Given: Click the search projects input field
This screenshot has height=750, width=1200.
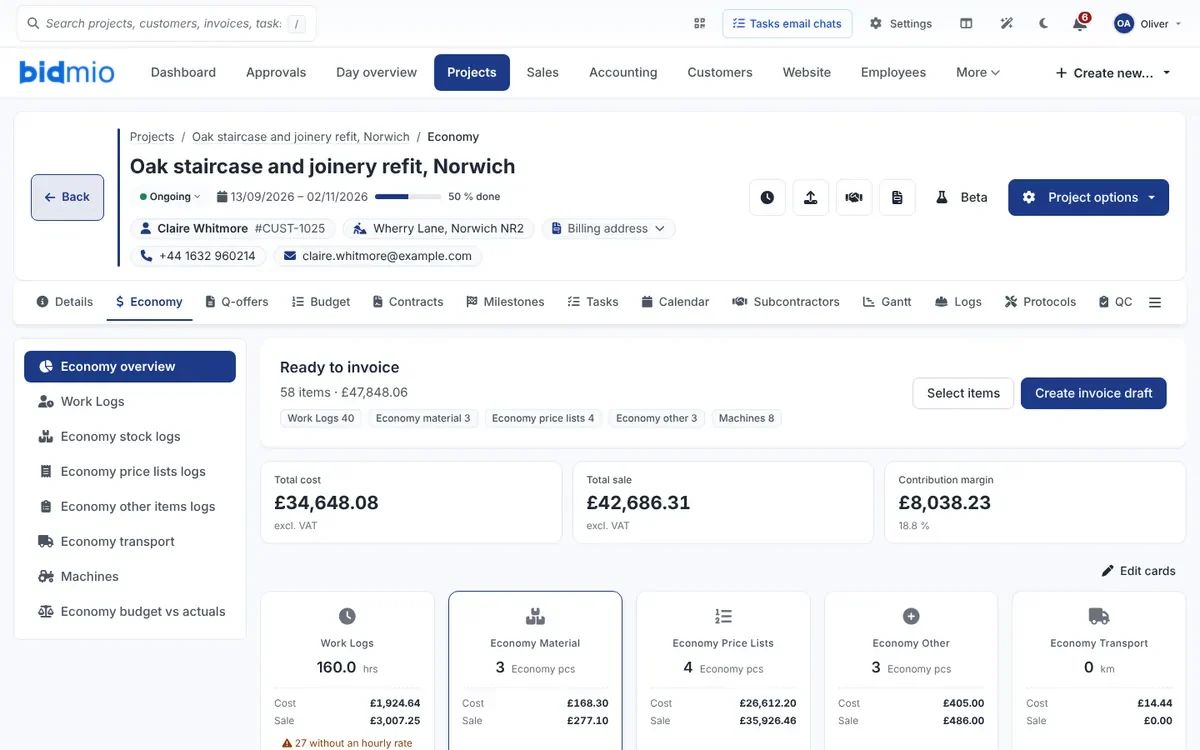Looking at the screenshot, I should [166, 23].
